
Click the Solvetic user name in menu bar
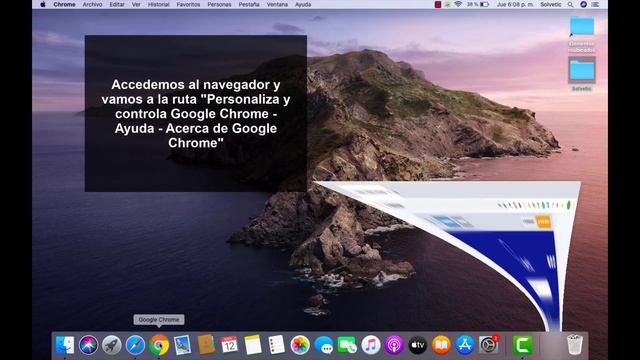point(551,4)
